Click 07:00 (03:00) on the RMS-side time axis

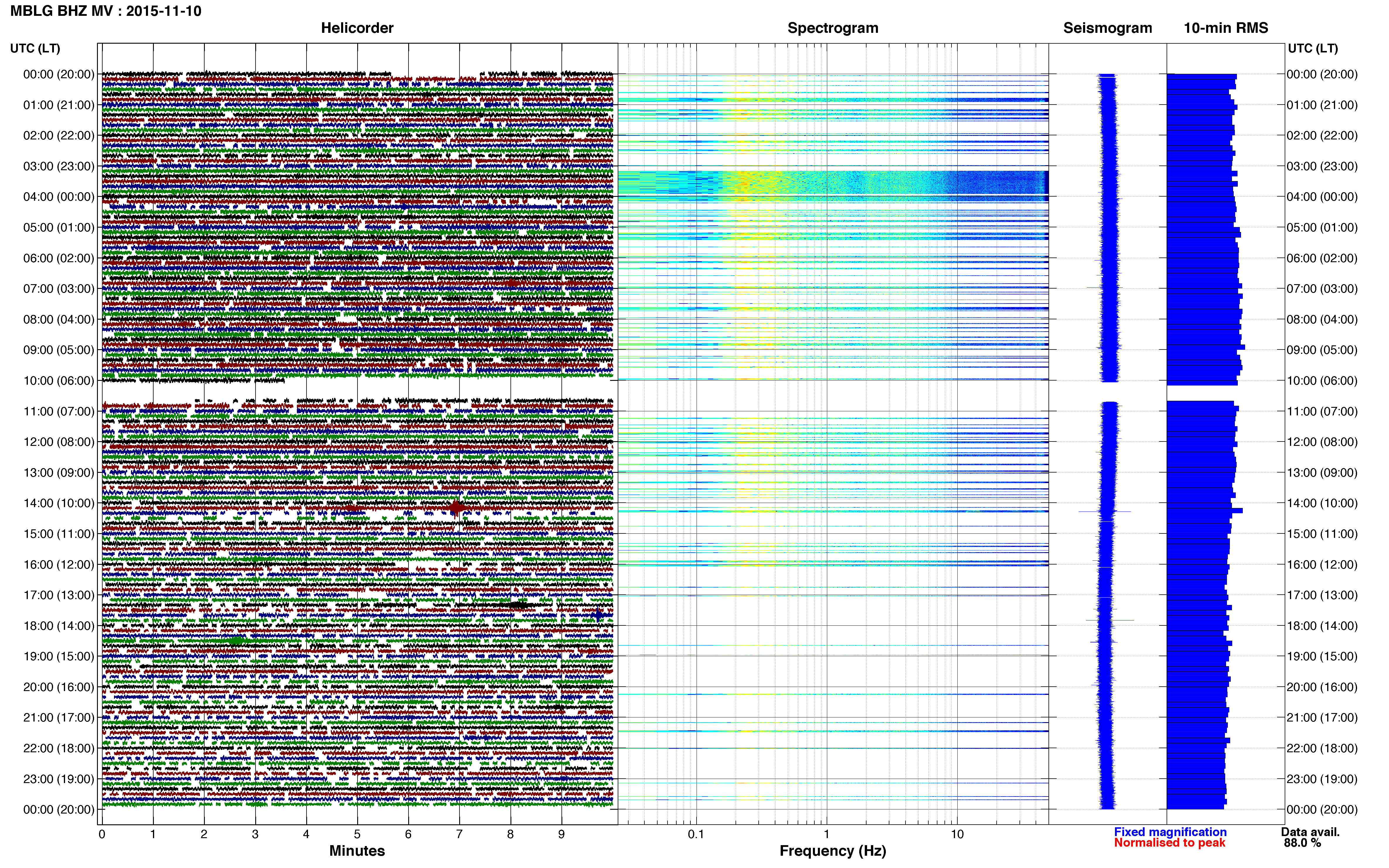click(x=1322, y=289)
